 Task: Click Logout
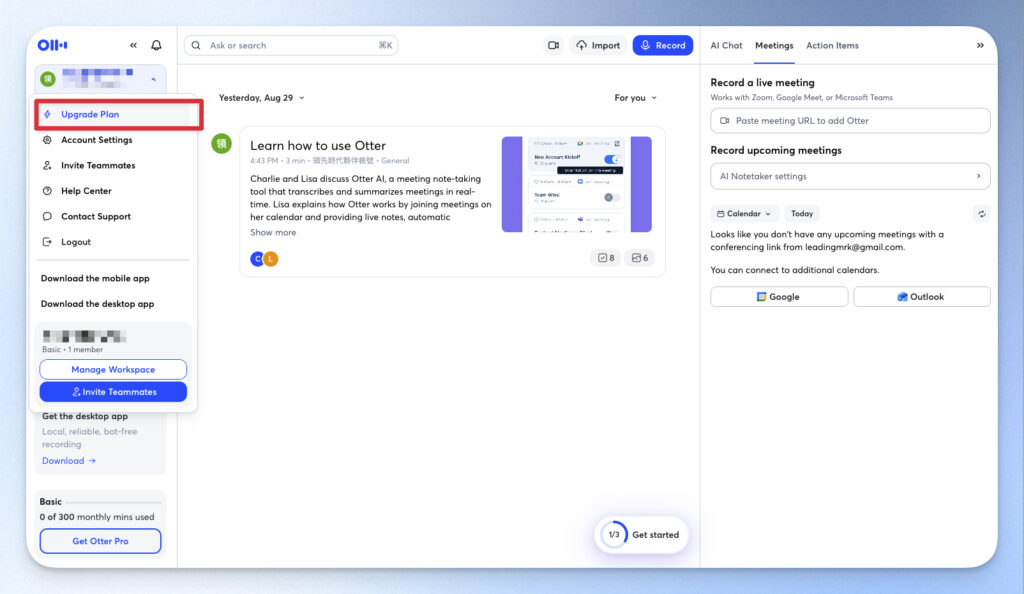point(76,242)
